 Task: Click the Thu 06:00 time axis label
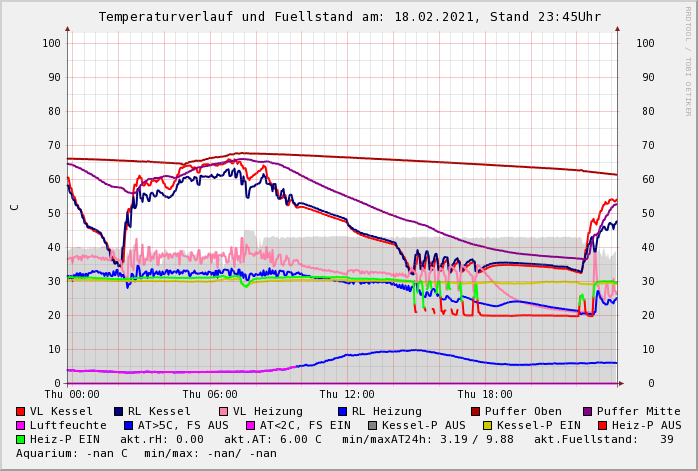(x=210, y=395)
